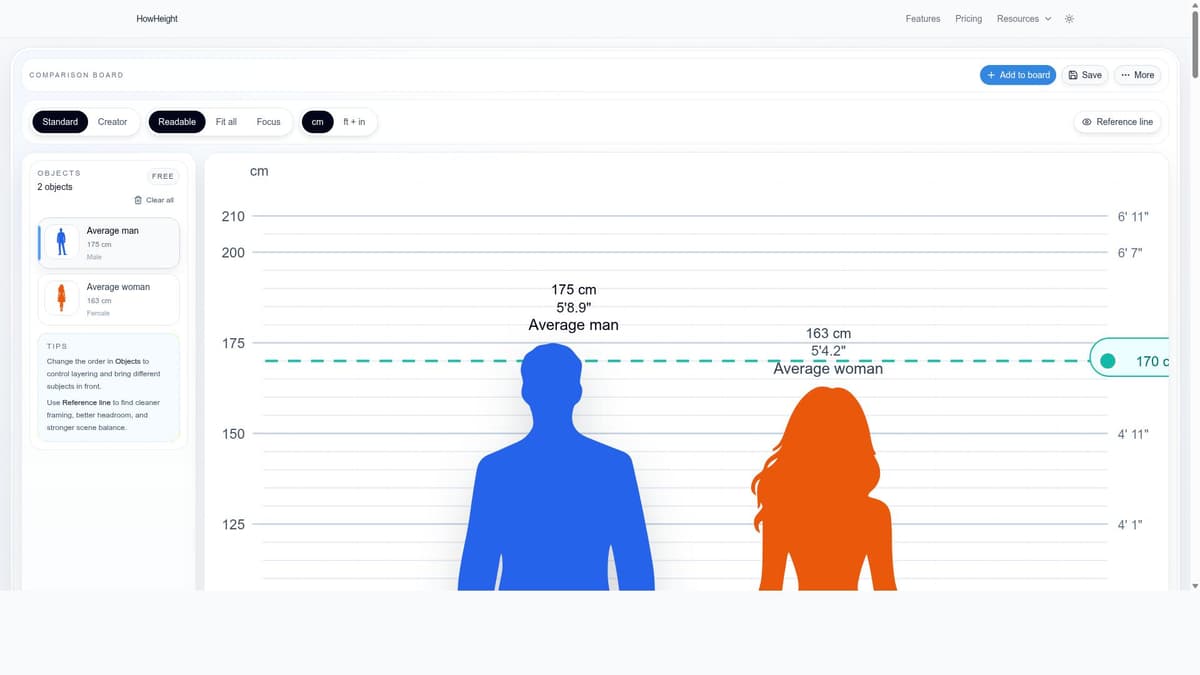This screenshot has height=675, width=1200.
Task: Open the Features page
Action: click(x=922, y=19)
